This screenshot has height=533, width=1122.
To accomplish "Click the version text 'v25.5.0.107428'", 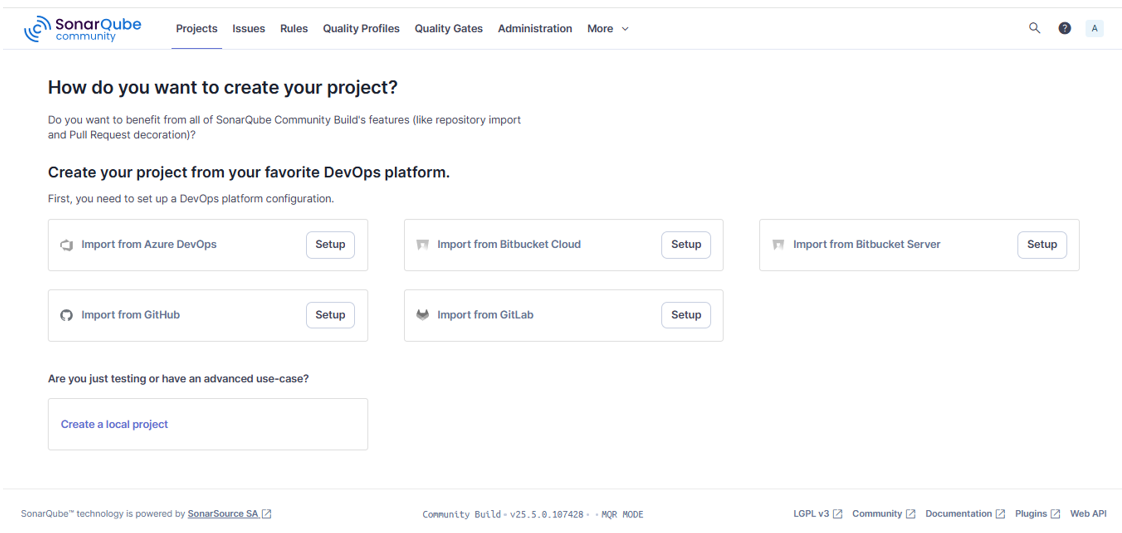I will [547, 514].
